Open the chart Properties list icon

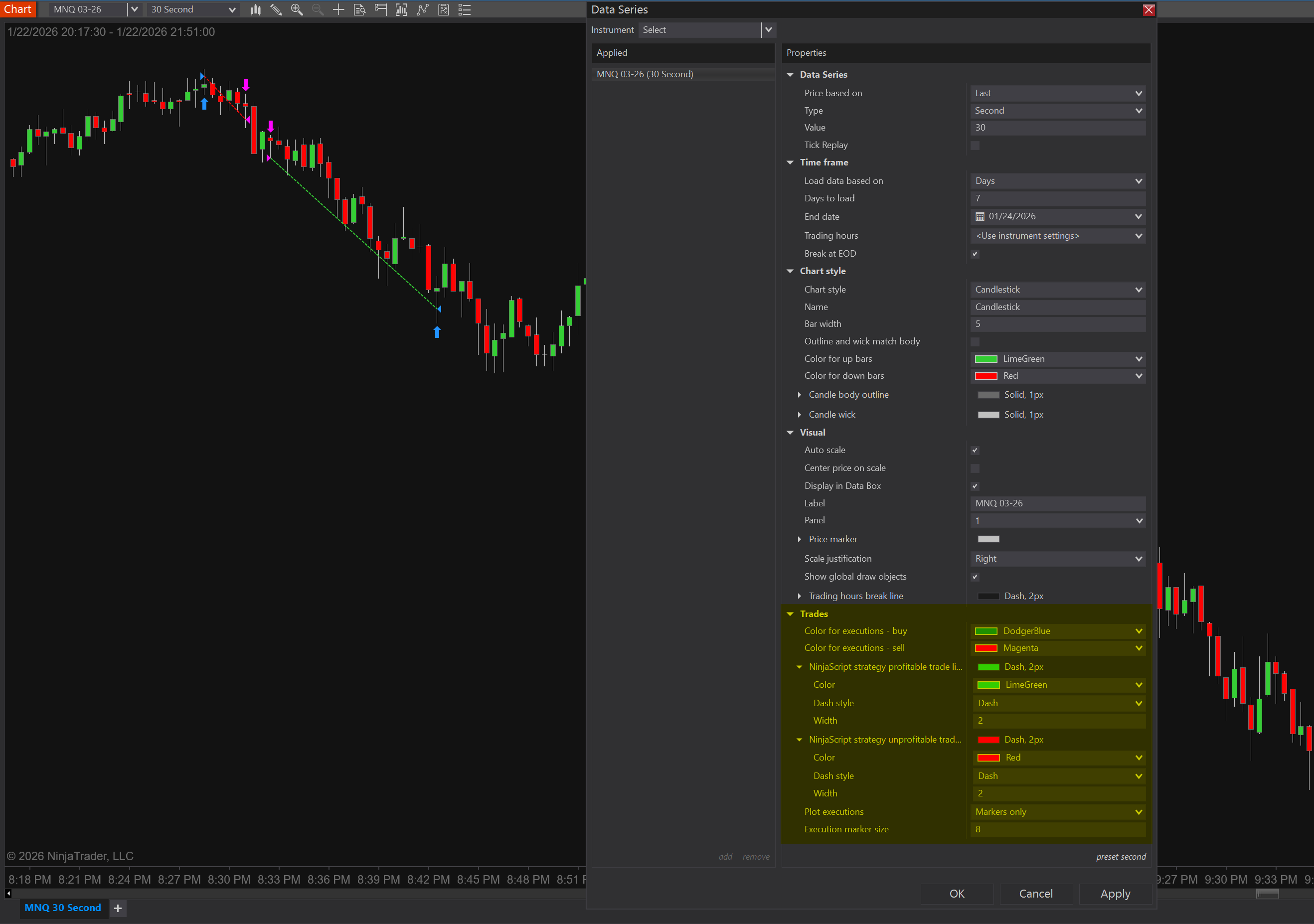point(465,10)
